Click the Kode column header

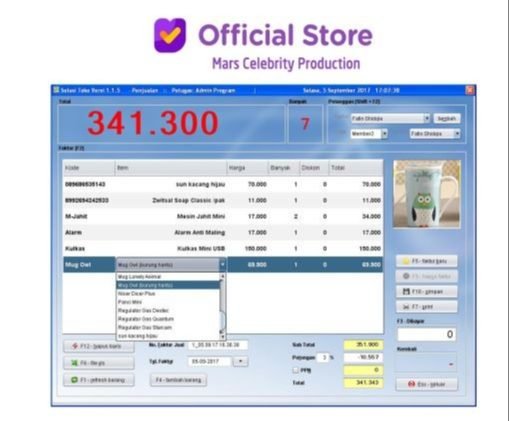pos(89,168)
